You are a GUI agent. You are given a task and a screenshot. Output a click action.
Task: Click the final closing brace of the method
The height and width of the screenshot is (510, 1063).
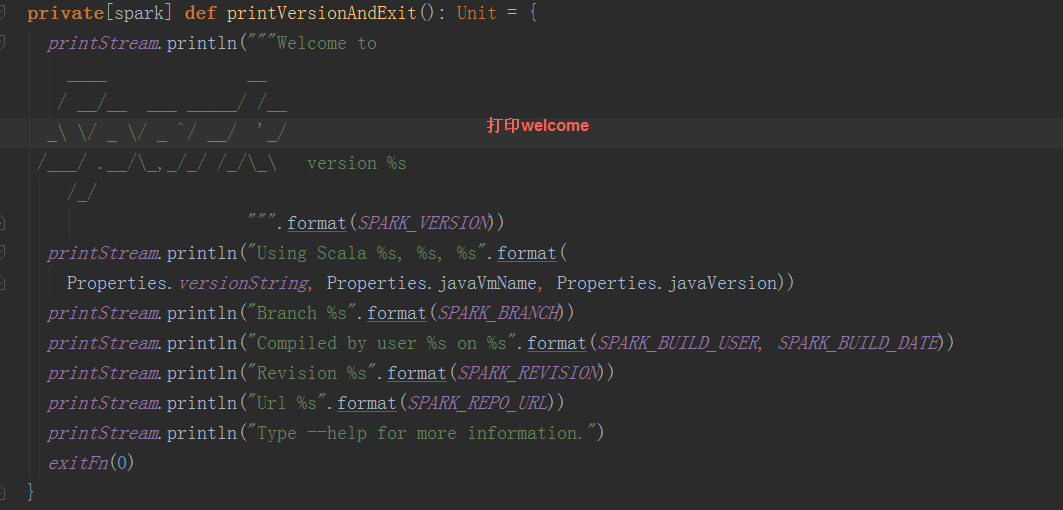point(31,492)
